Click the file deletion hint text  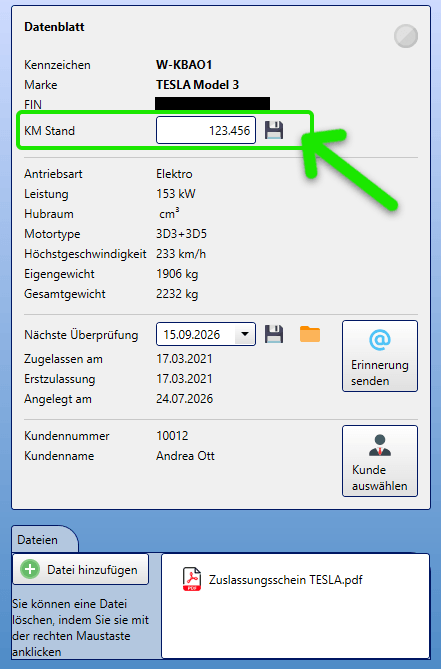click(x=81, y=628)
